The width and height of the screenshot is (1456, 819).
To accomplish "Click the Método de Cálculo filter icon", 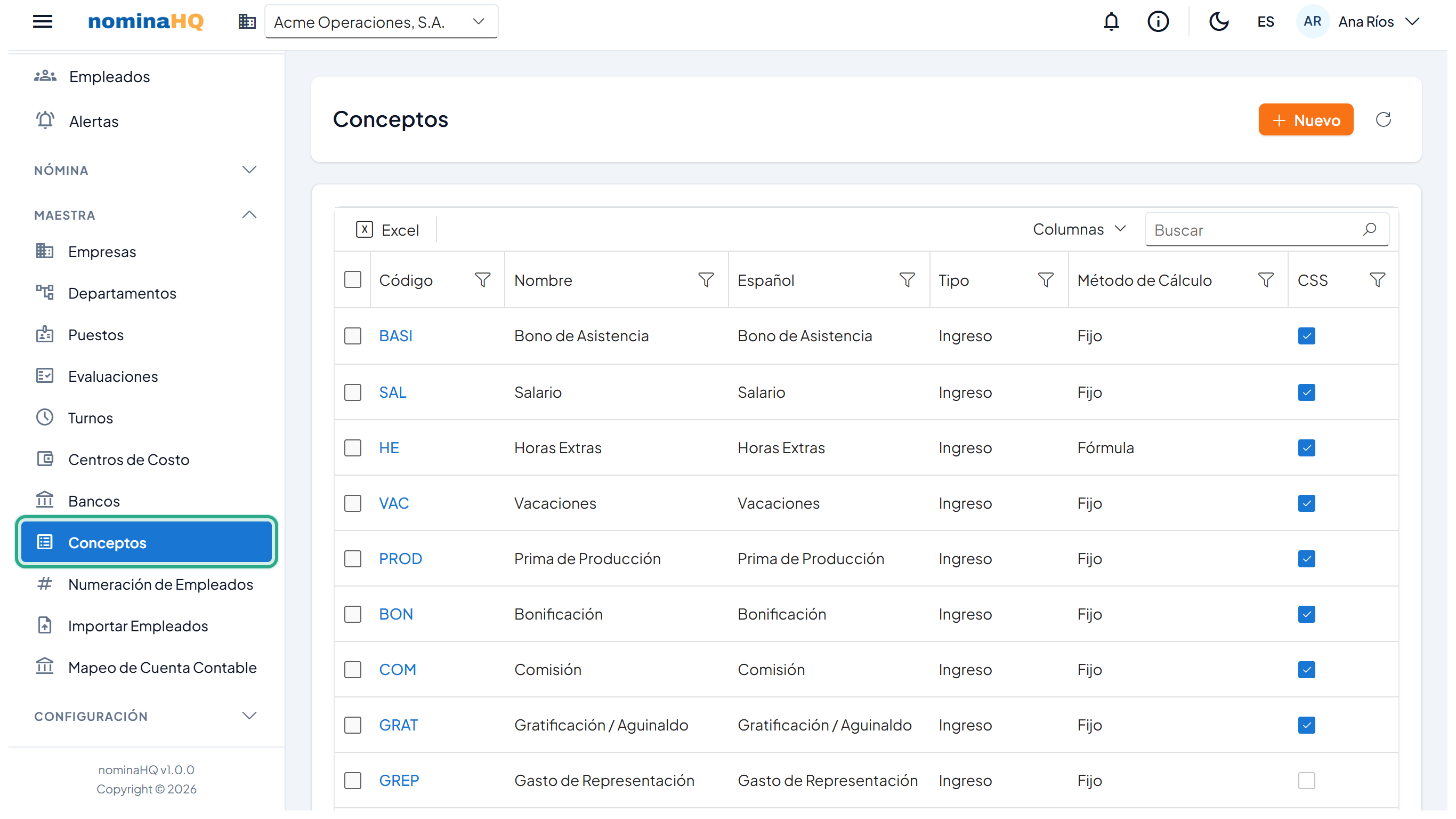I will [1266, 280].
